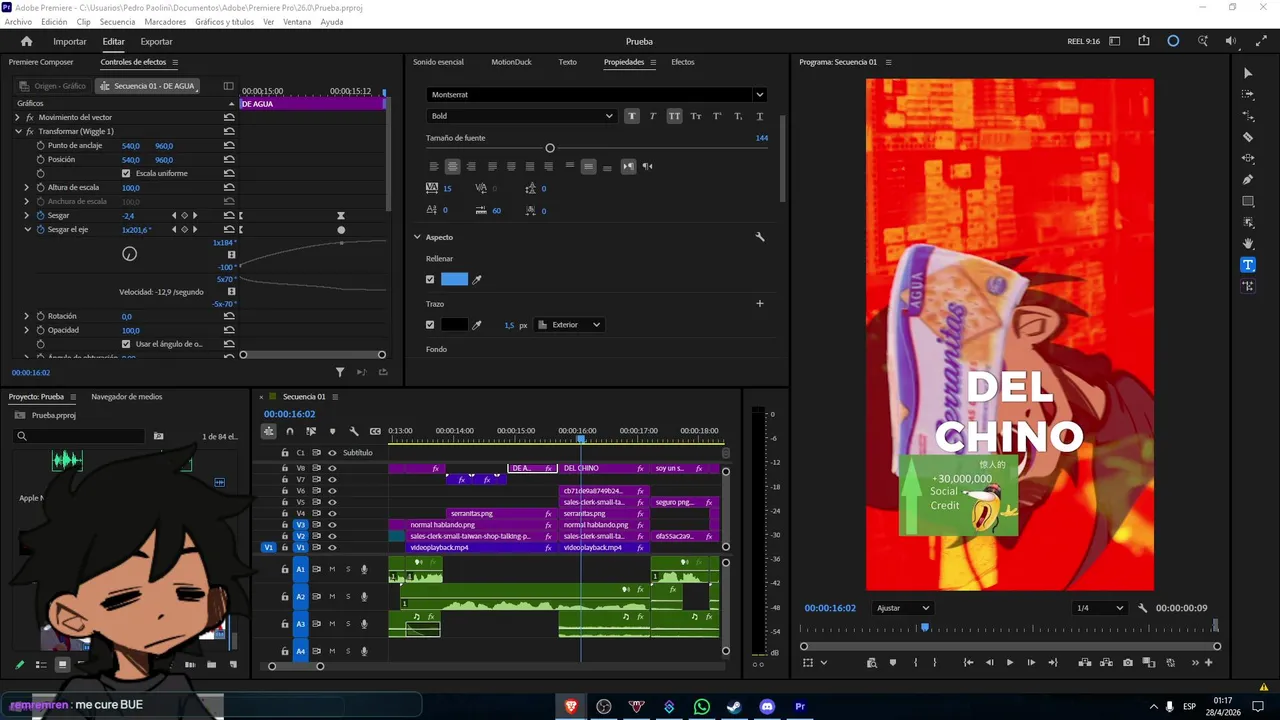Toggle timeline snapping magnet icon
The image size is (1280, 720).
pos(290,431)
